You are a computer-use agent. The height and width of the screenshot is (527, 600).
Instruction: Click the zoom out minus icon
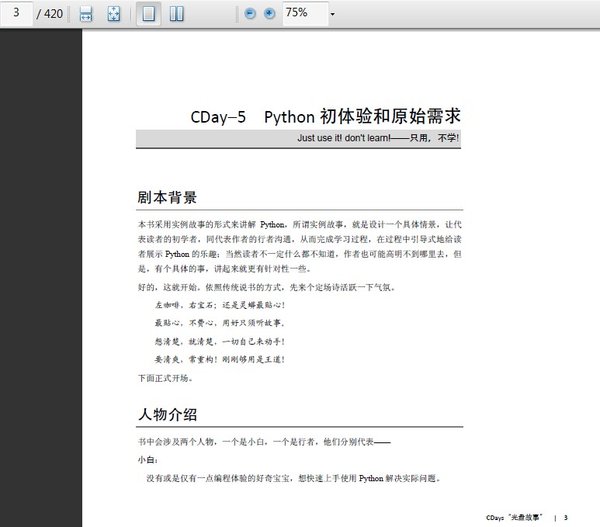(250, 14)
